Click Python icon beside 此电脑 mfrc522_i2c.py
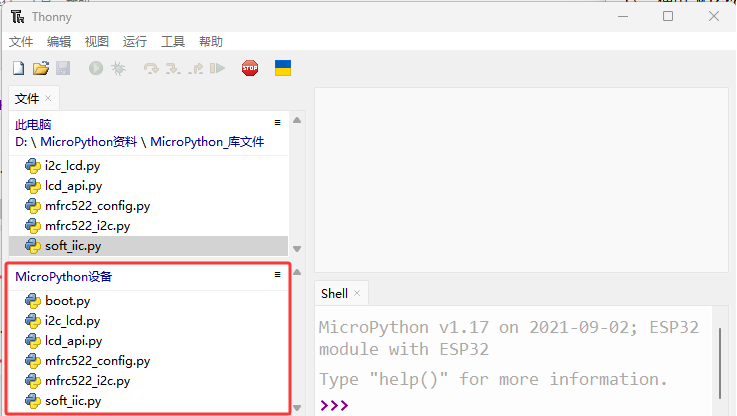Viewport: 737px width, 416px height. pyautogui.click(x=33, y=226)
